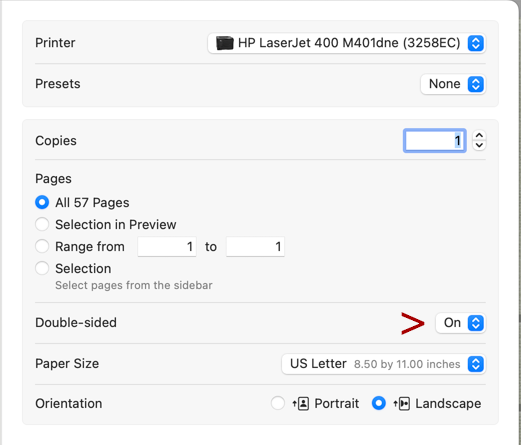The height and width of the screenshot is (445, 521).
Task: Click the Range from start page field
Action: (167, 247)
